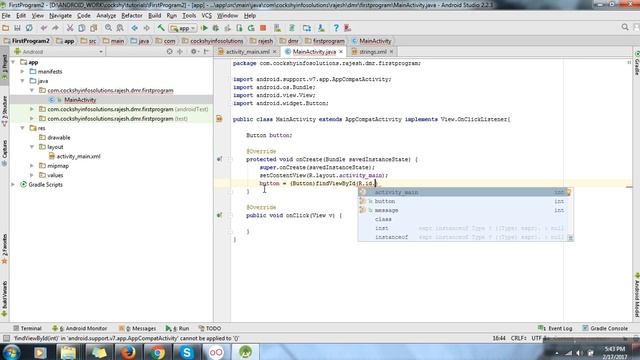The width and height of the screenshot is (640, 360).
Task: Open the app run configuration dropdown
Action: click(x=183, y=28)
